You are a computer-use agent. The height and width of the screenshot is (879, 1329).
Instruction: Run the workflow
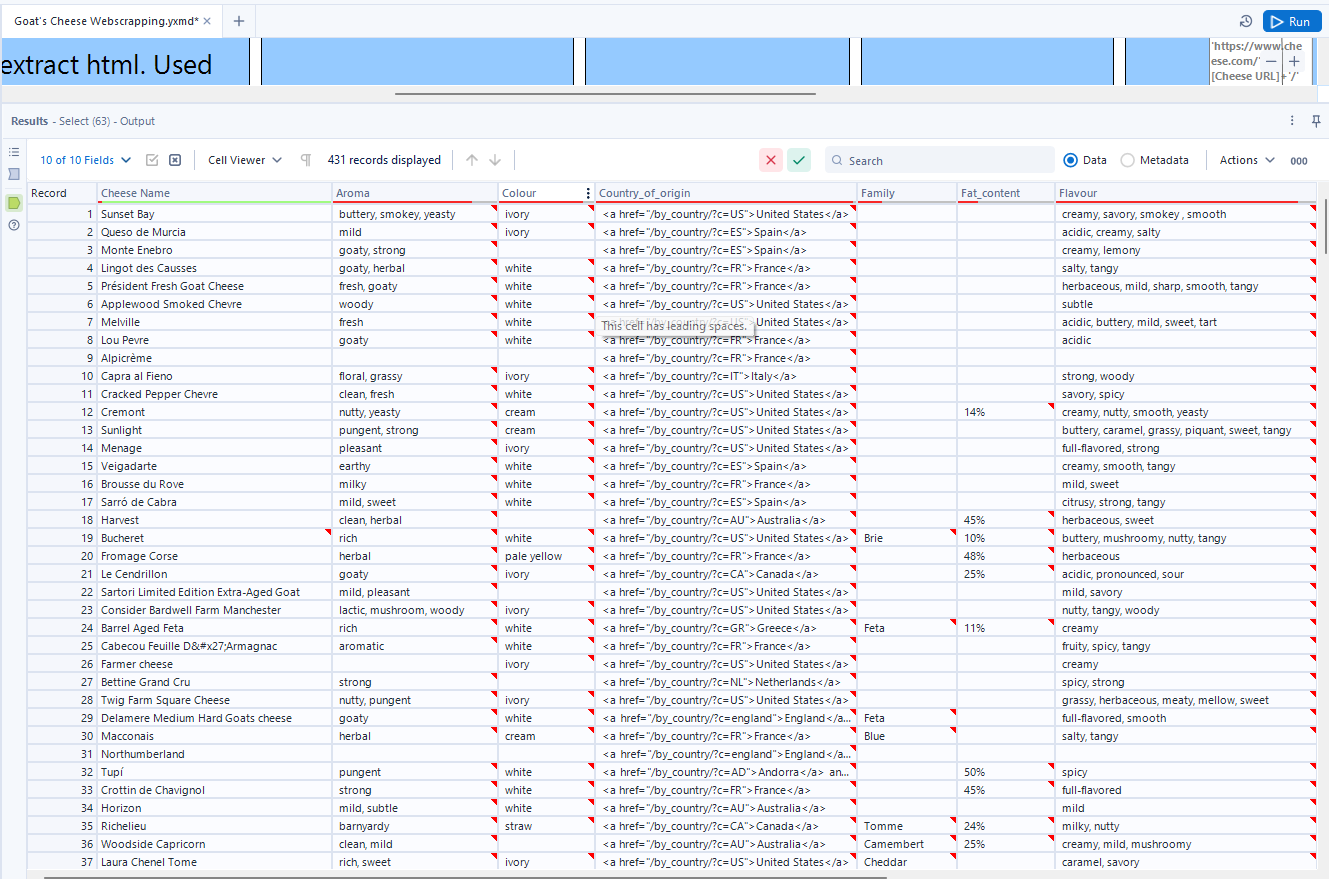(1292, 21)
